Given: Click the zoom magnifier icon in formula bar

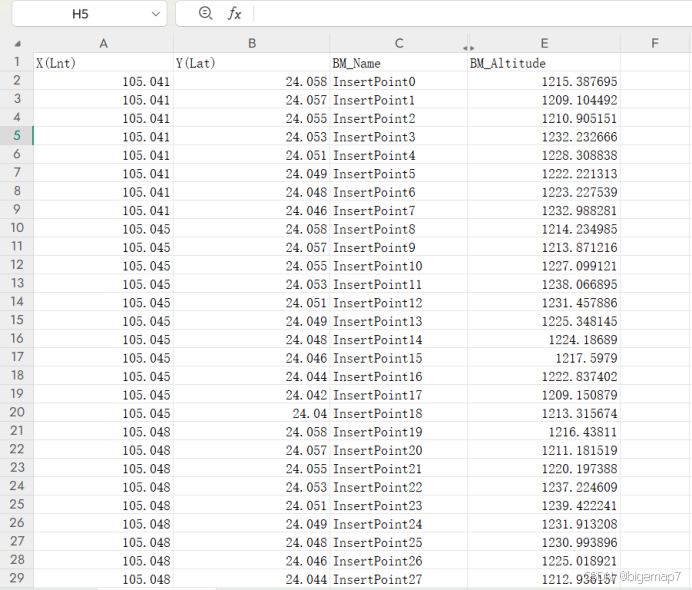Looking at the screenshot, I should pyautogui.click(x=206, y=13).
